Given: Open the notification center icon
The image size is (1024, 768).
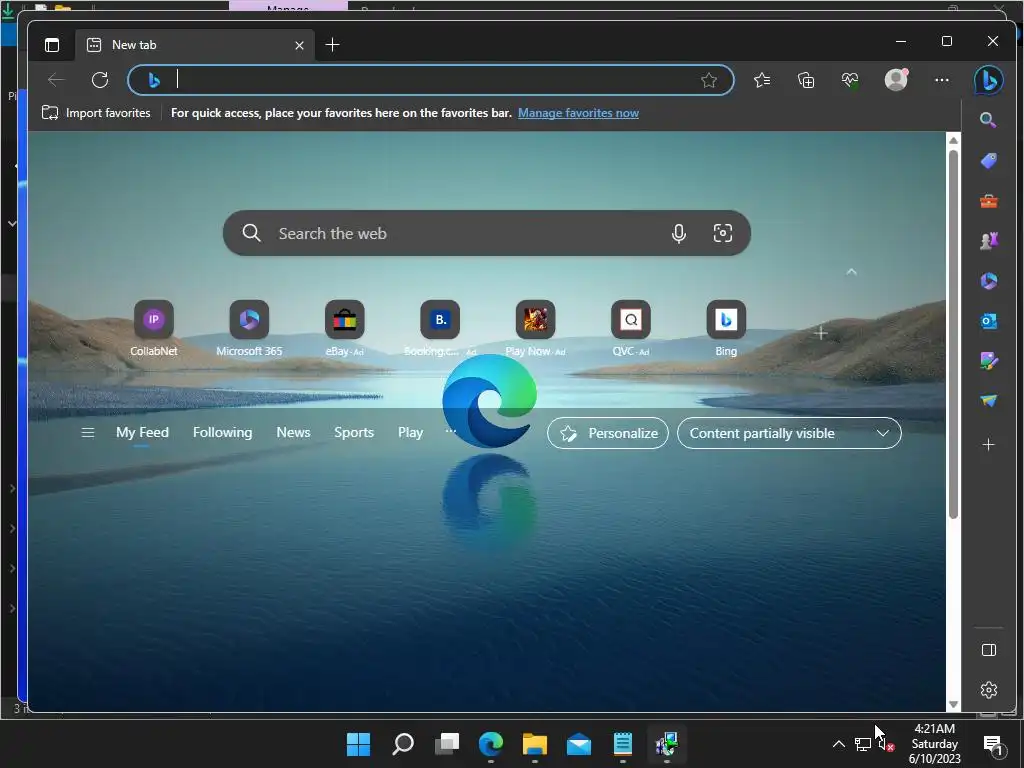Looking at the screenshot, I should pyautogui.click(x=993, y=744).
